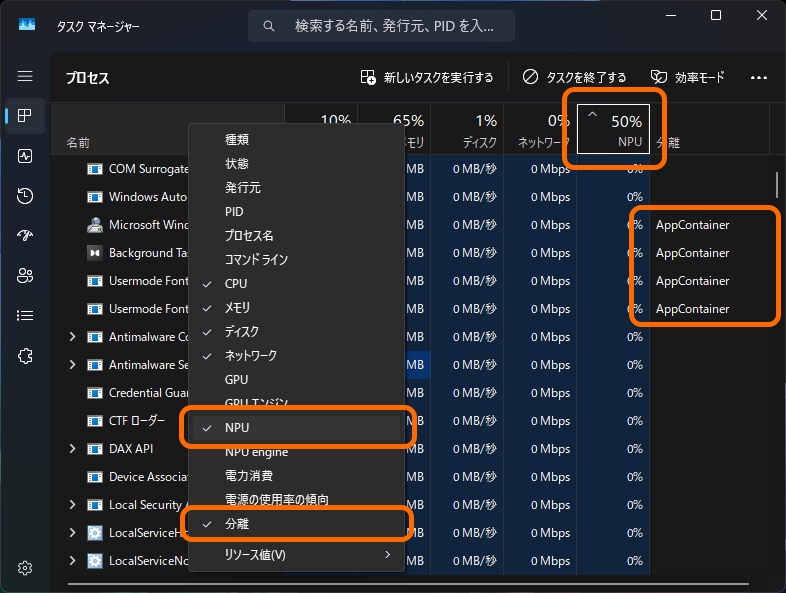Image resolution: width=786 pixels, height=593 pixels.
Task: Sort by the ディスク column header
Action: coord(467,129)
